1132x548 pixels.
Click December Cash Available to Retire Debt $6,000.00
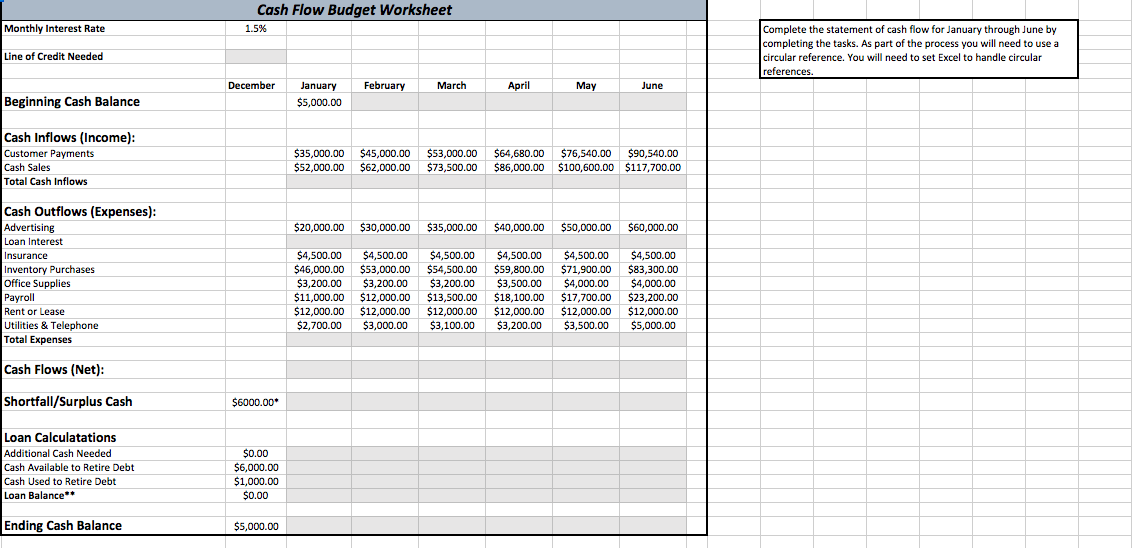tap(256, 467)
